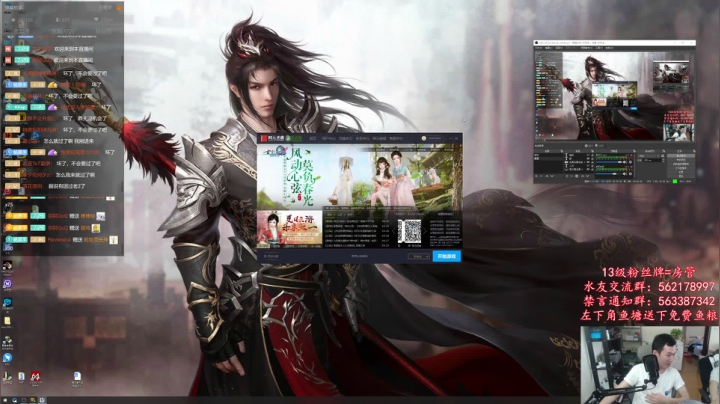Open settings gear of second OBS mixer channel
720x404 pixels.
[x=630, y=174]
